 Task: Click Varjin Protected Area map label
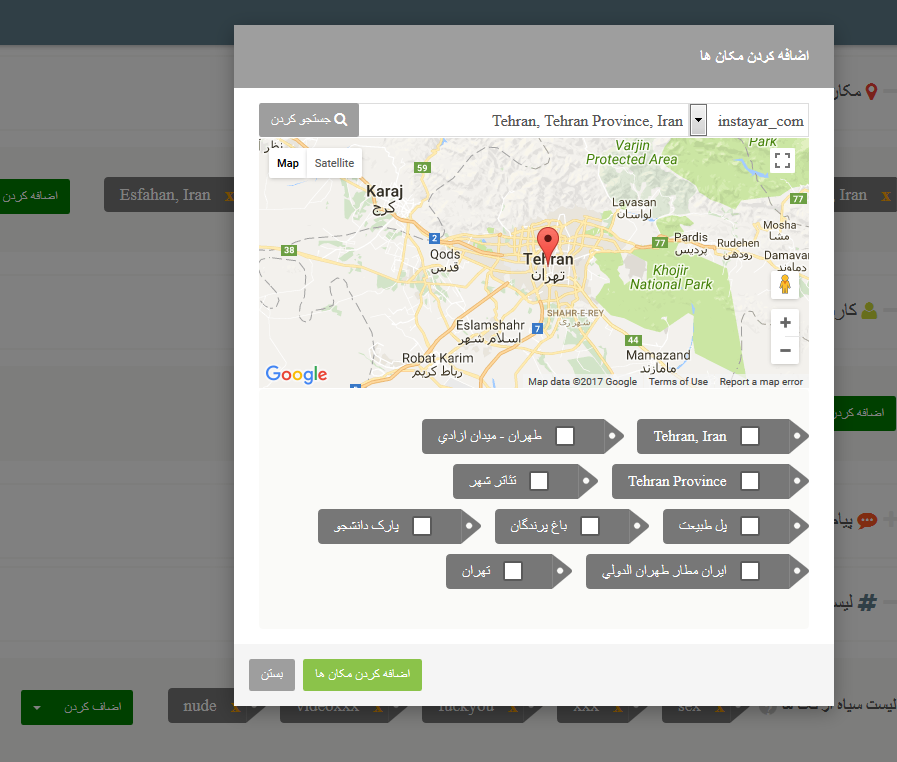click(x=632, y=153)
